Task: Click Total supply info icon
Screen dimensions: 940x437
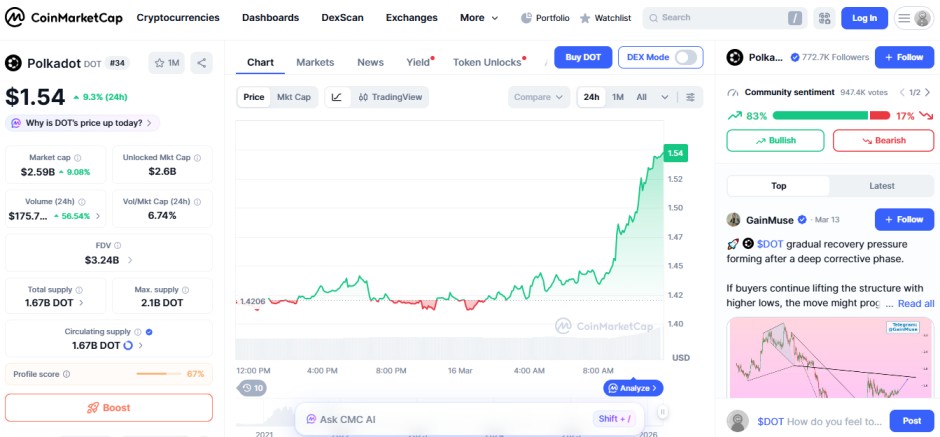Action: (79, 290)
